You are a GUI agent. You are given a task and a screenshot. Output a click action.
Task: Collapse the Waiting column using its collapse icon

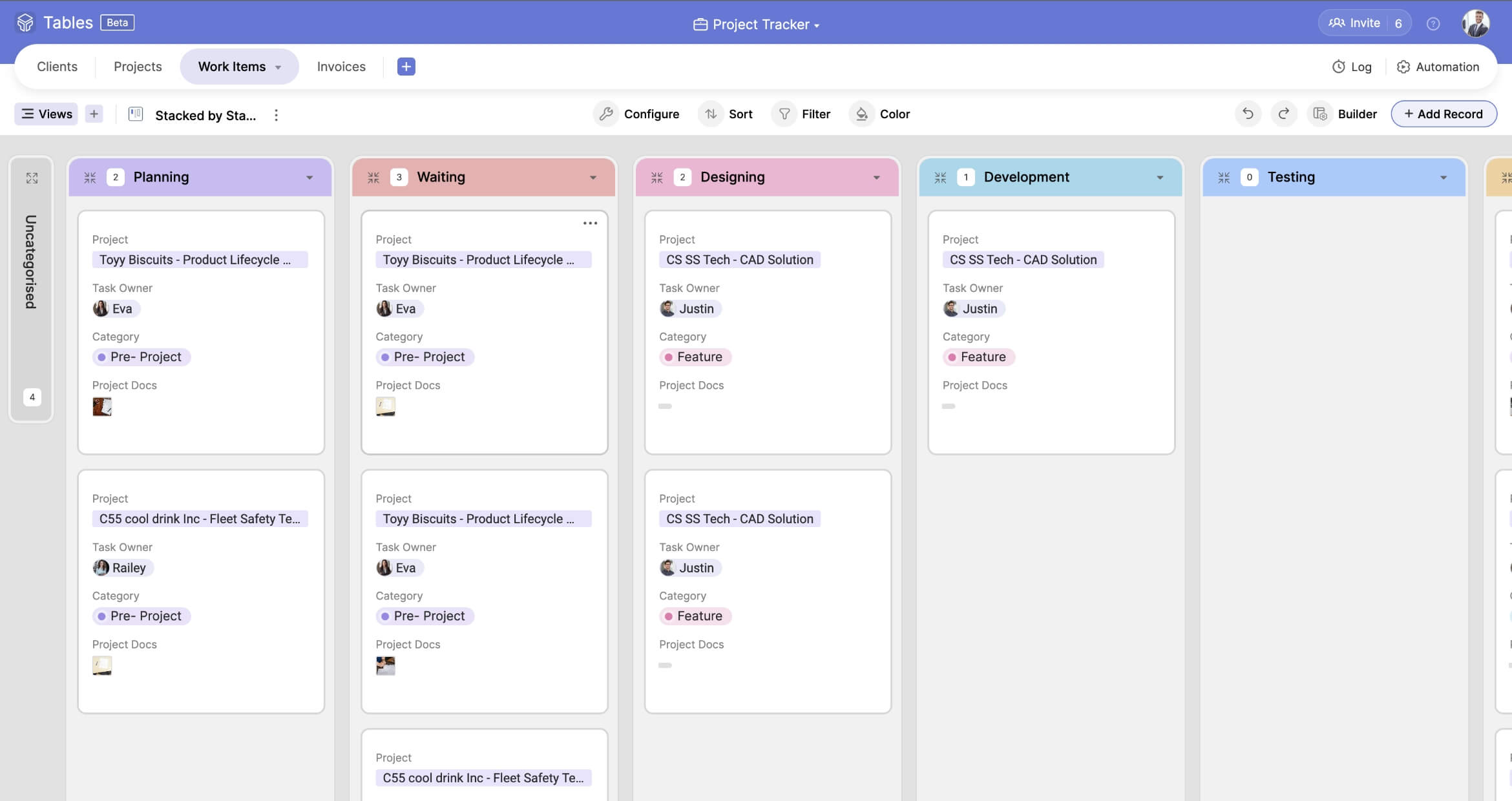373,177
